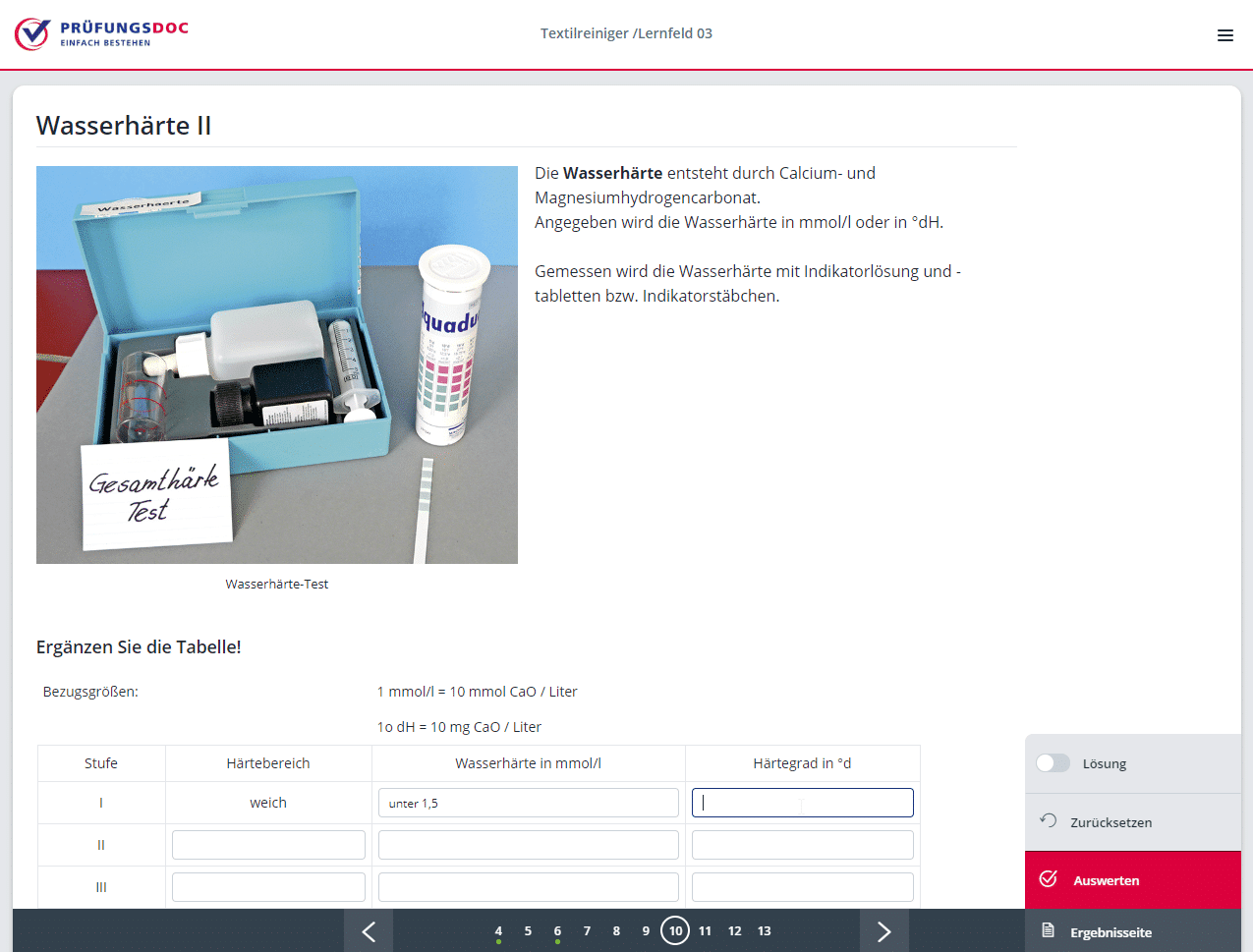Screen dimensions: 1253x952
Task: Jump to page 11
Action: point(705,931)
